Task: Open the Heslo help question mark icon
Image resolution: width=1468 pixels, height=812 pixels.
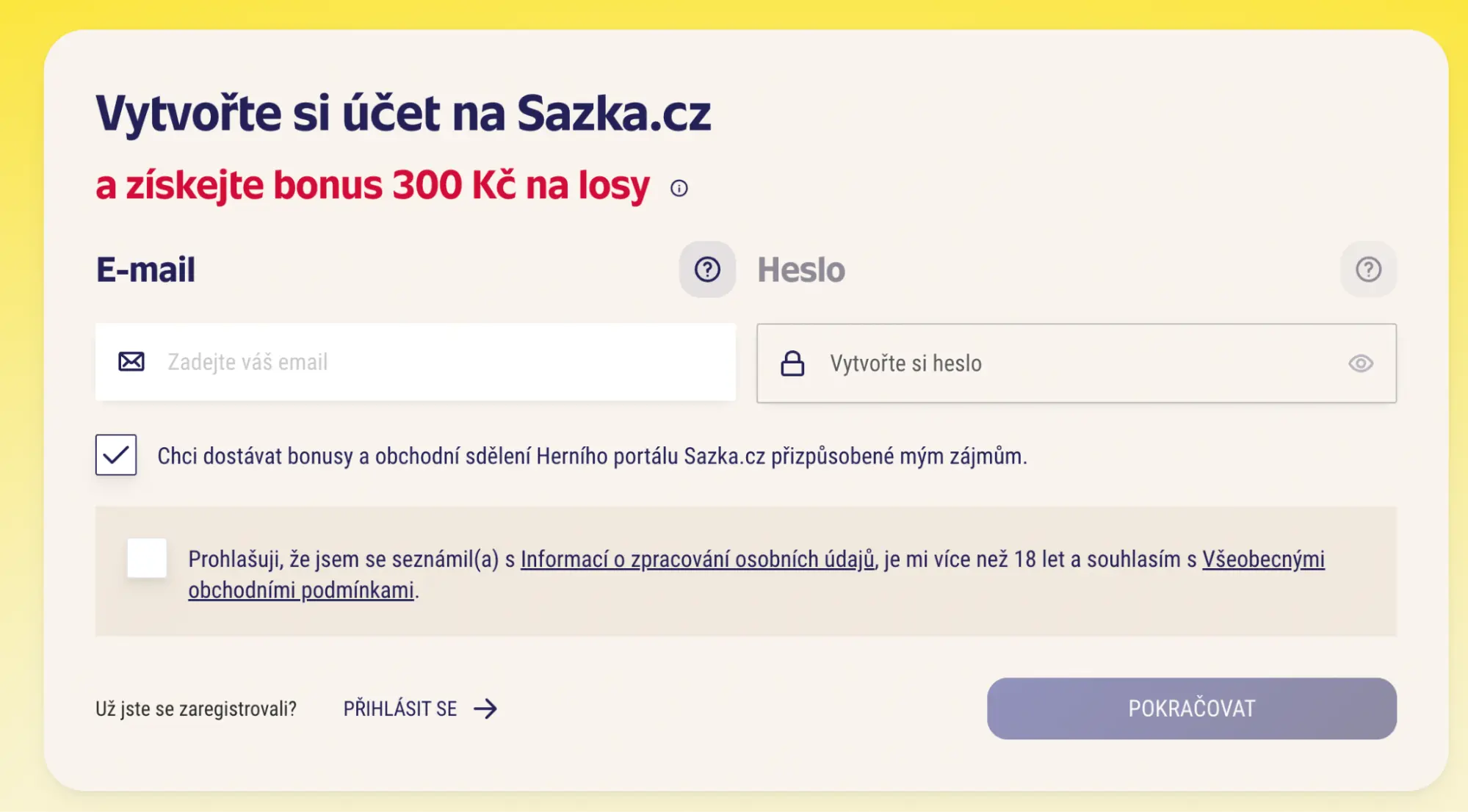Action: click(1367, 270)
